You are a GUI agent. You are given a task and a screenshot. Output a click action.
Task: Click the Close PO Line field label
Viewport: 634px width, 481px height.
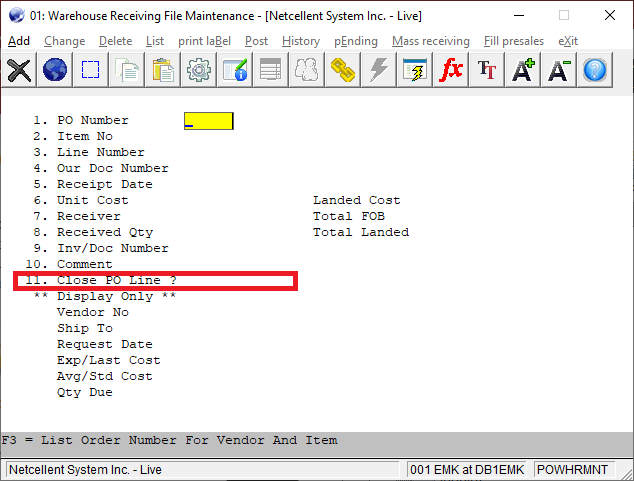[116, 280]
